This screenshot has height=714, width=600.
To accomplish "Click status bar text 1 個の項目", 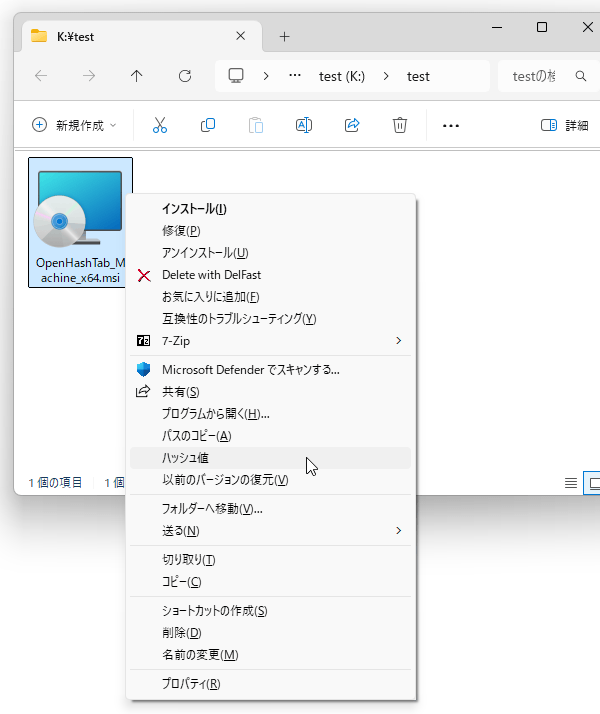I will [x=55, y=483].
